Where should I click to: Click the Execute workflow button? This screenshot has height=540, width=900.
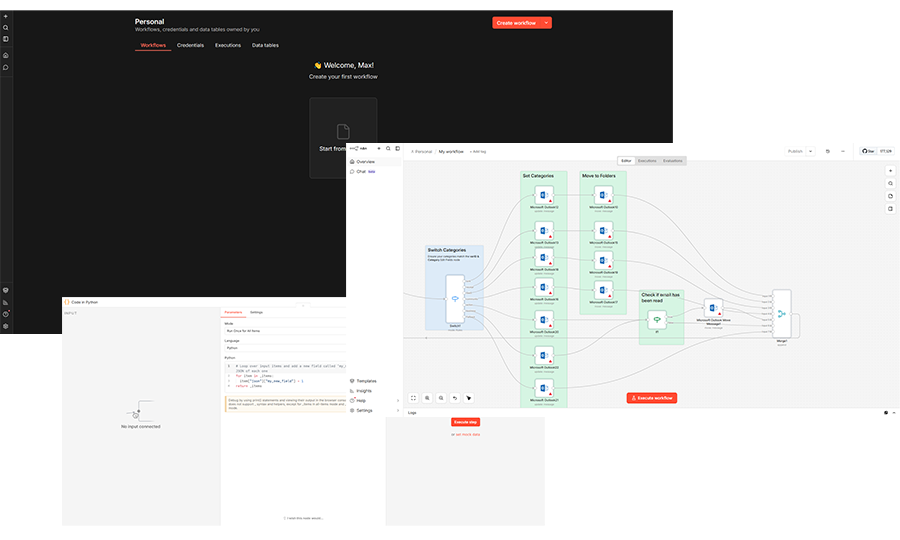pyautogui.click(x=652, y=398)
